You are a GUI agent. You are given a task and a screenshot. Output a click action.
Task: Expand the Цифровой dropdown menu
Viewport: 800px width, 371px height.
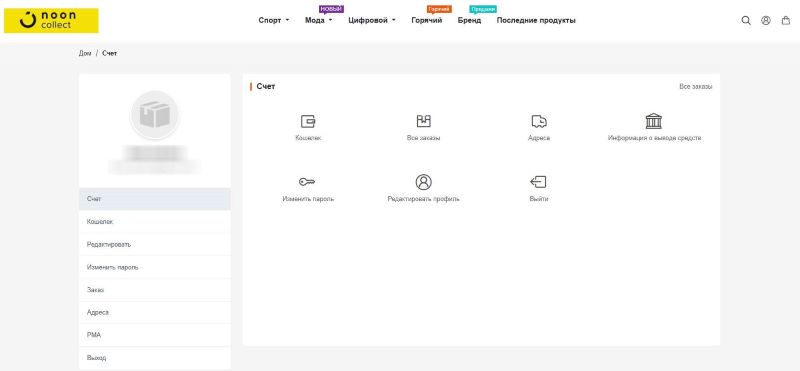372,20
